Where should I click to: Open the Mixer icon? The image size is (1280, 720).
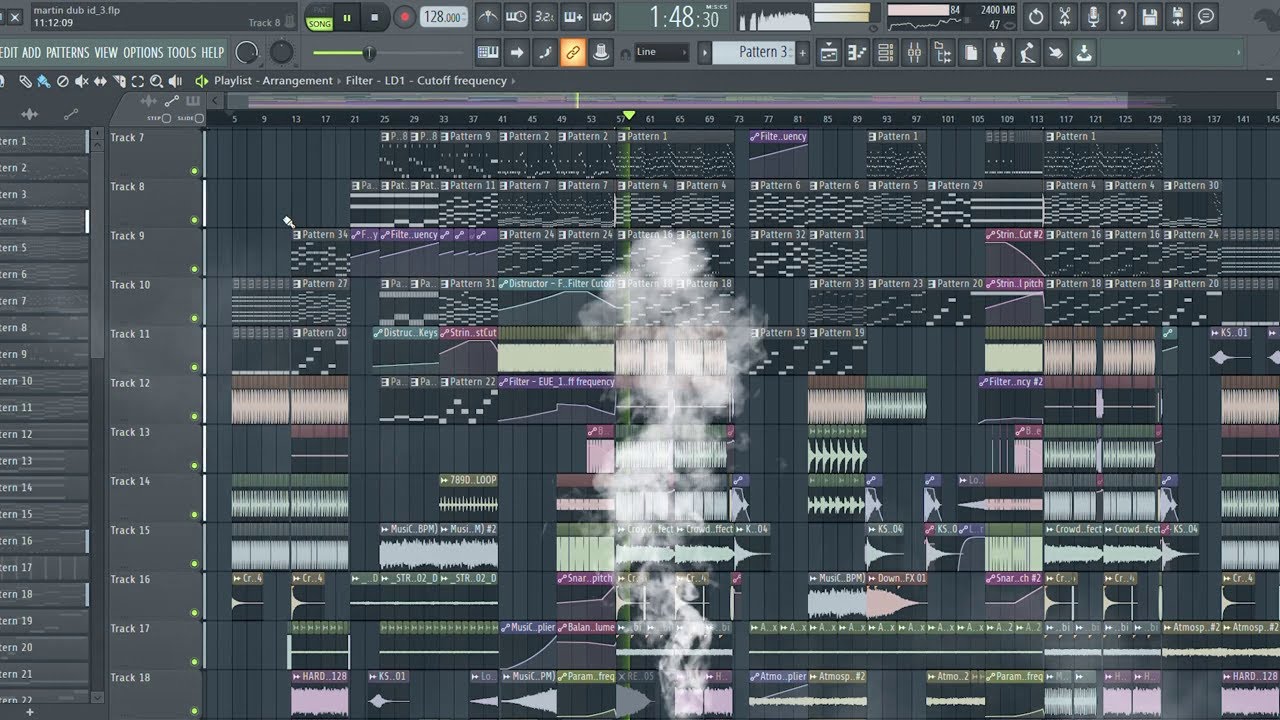(x=913, y=53)
